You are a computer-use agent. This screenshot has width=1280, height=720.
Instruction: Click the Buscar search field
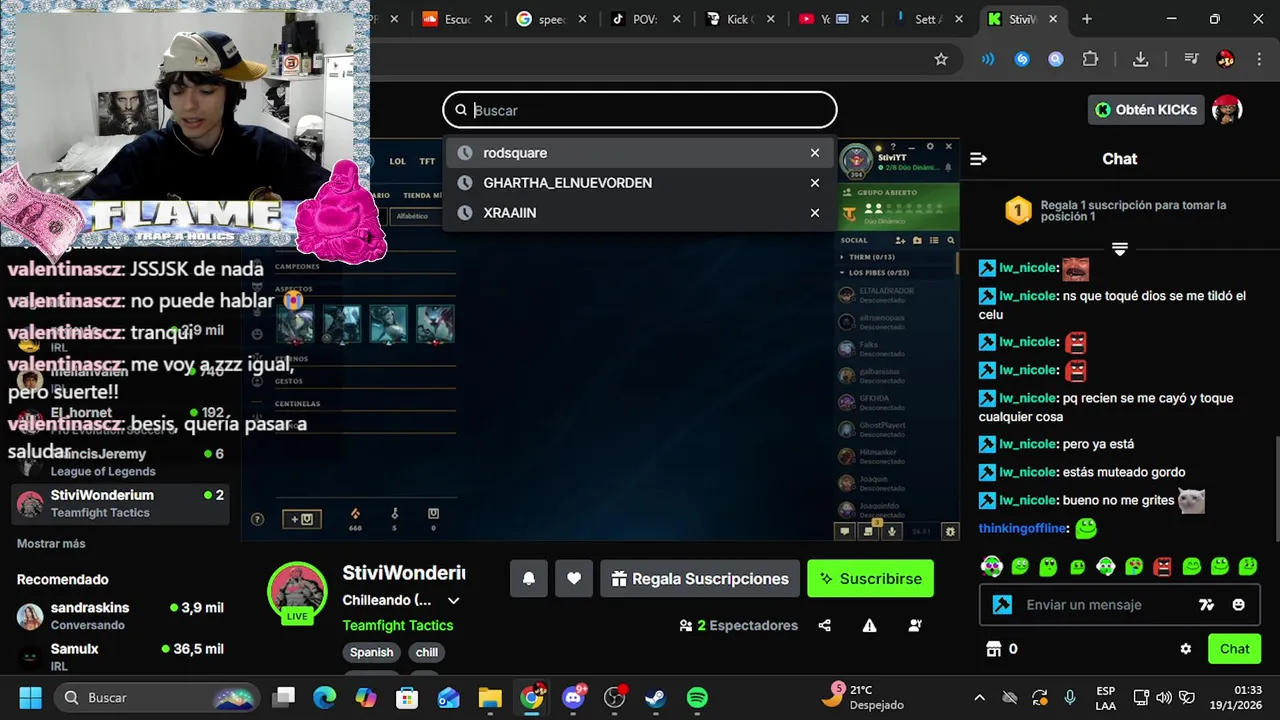640,110
